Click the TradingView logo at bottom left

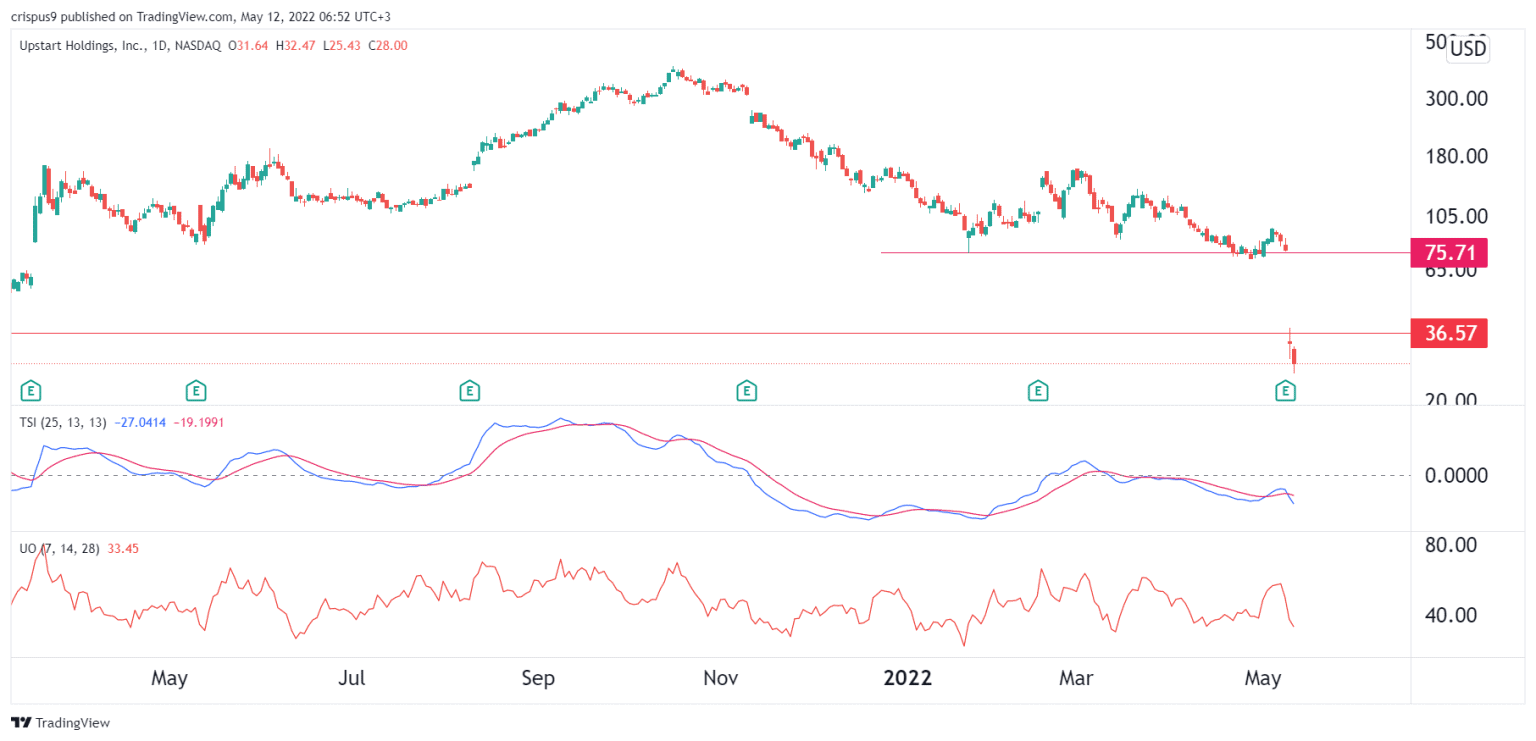click(60, 723)
